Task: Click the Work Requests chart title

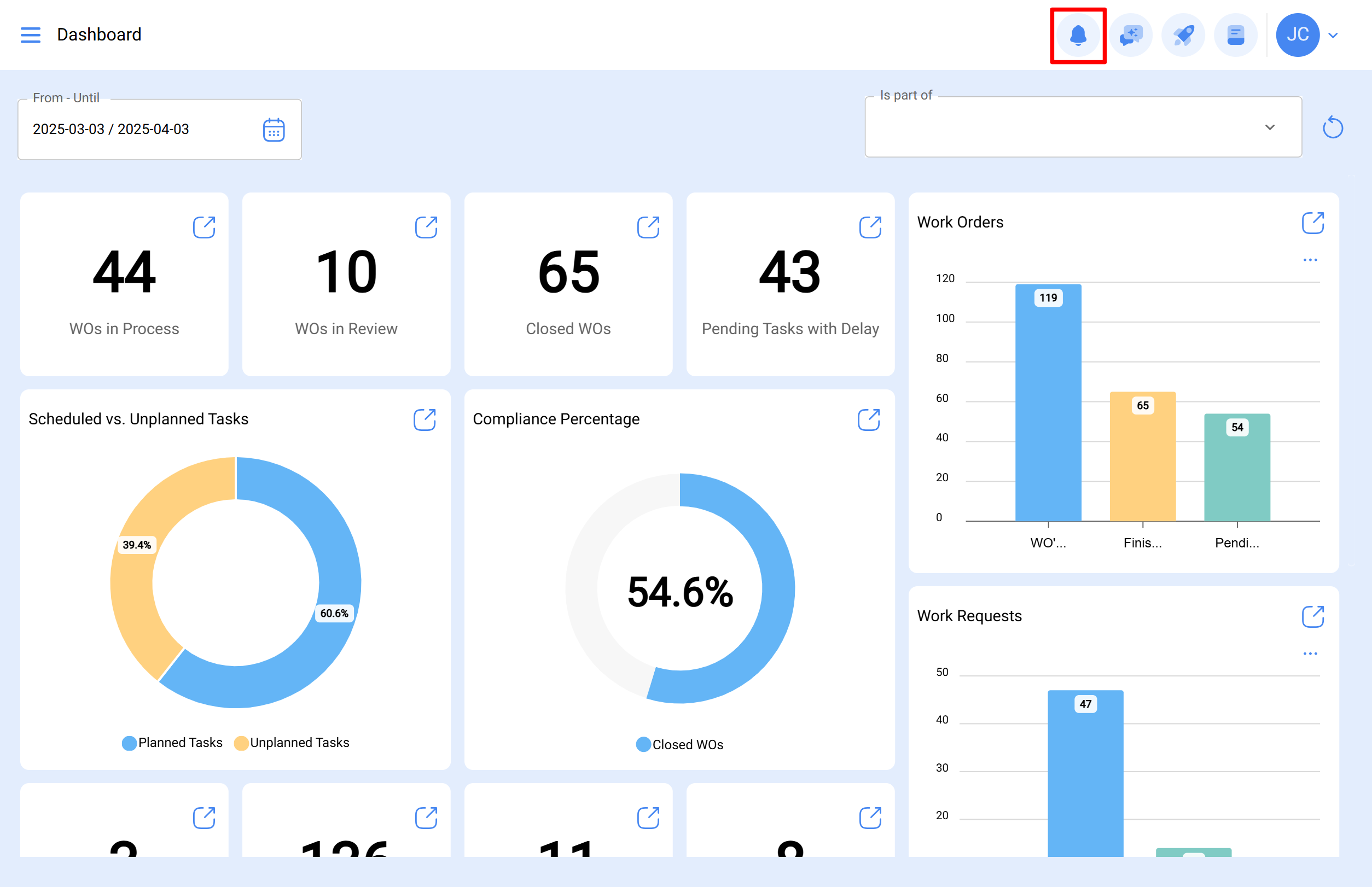Action: point(969,616)
